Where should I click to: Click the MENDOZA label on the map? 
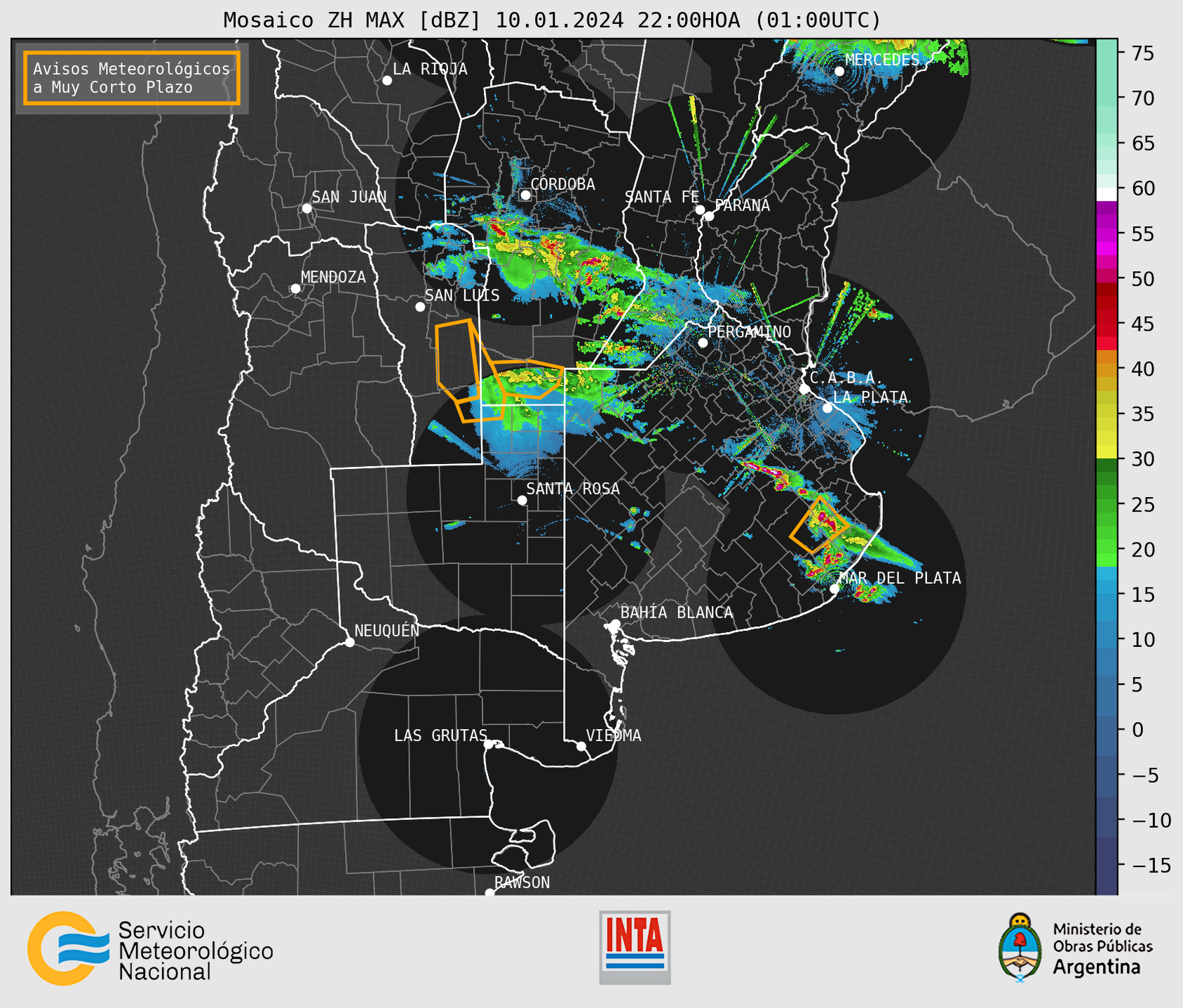click(x=333, y=277)
